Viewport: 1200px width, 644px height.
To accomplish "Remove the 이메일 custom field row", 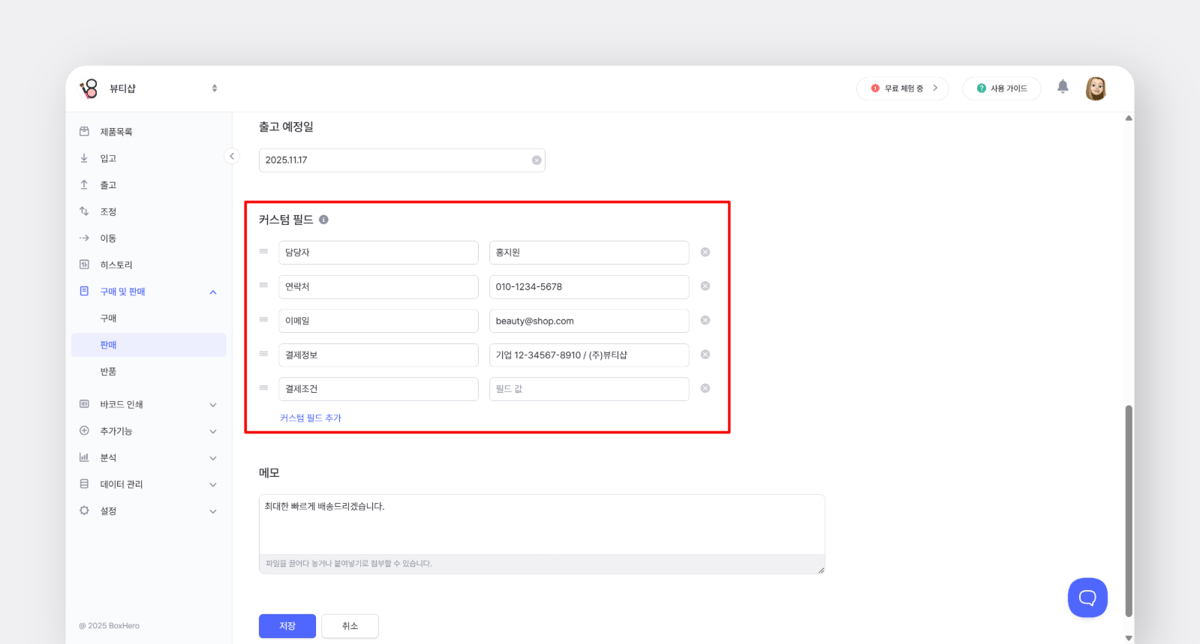I will click(705, 320).
